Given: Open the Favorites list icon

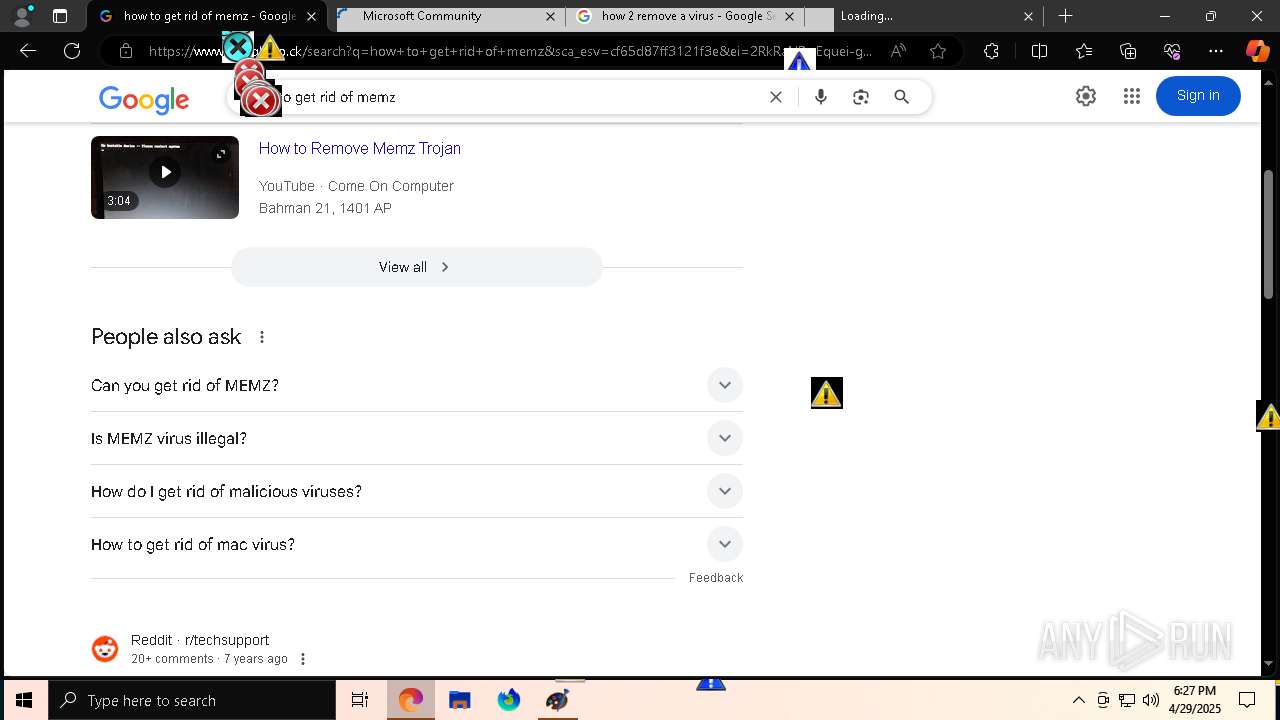Looking at the screenshot, I should (1084, 51).
